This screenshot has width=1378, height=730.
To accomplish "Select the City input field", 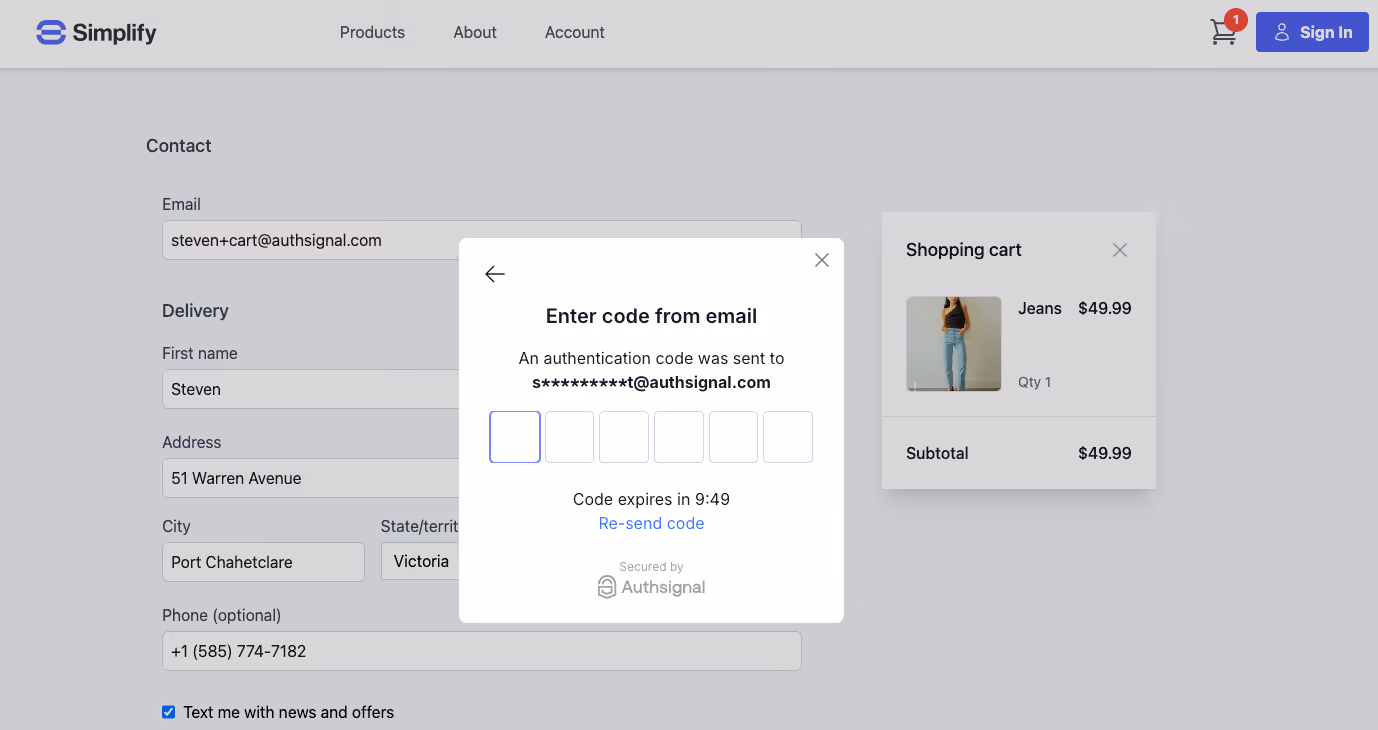I will (x=263, y=562).
